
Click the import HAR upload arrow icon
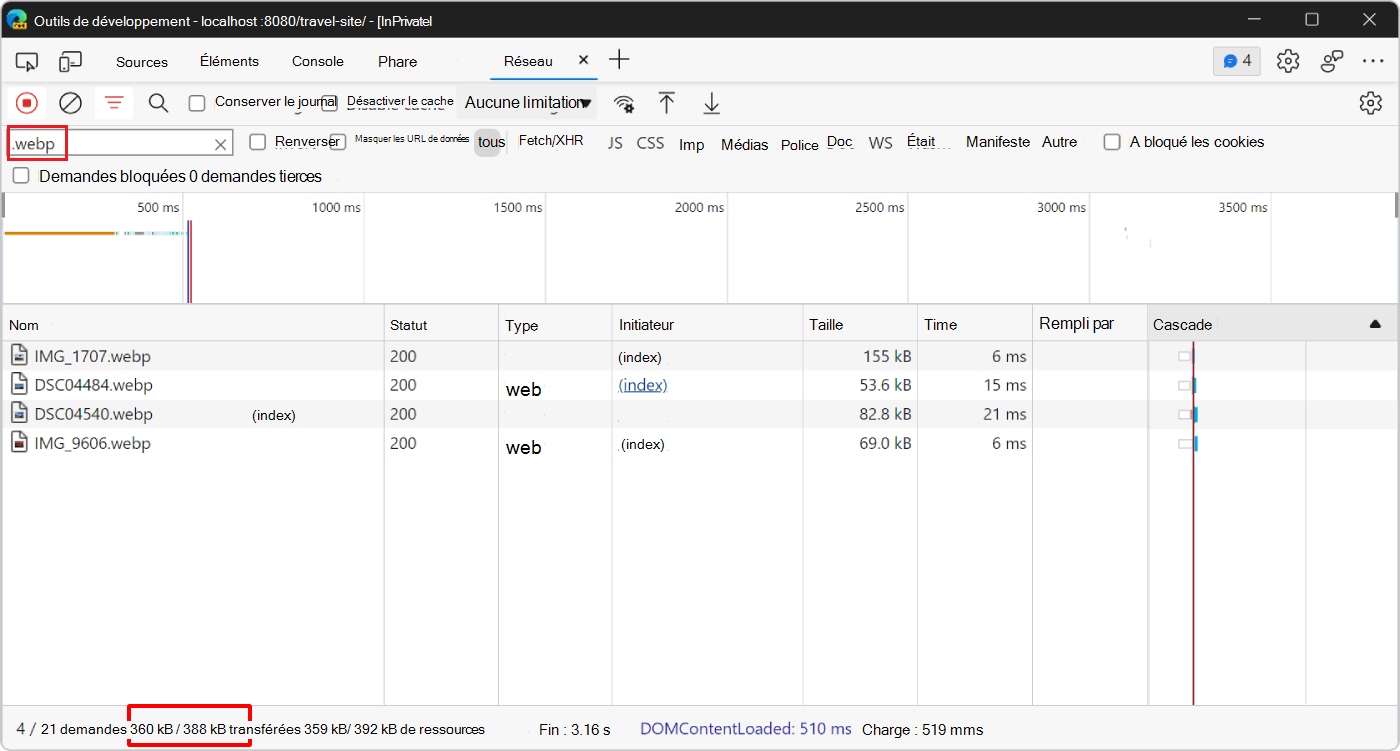click(667, 103)
